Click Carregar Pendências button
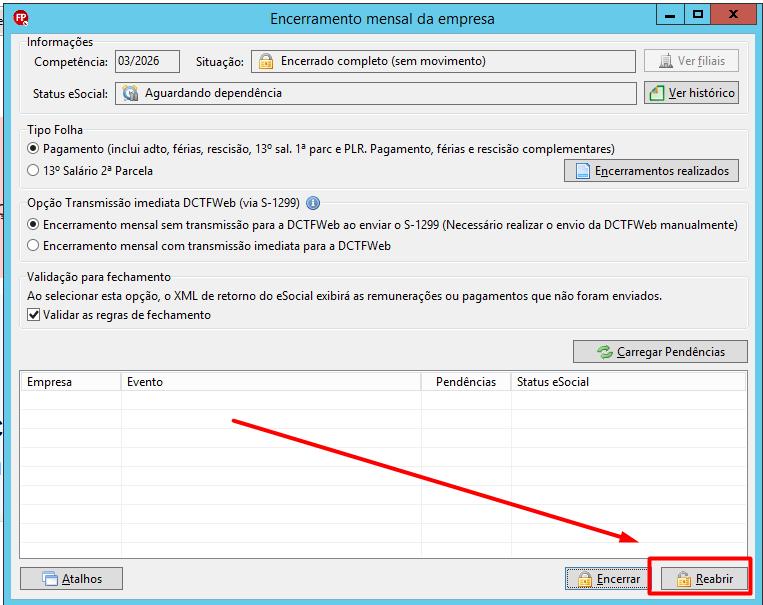 660,351
